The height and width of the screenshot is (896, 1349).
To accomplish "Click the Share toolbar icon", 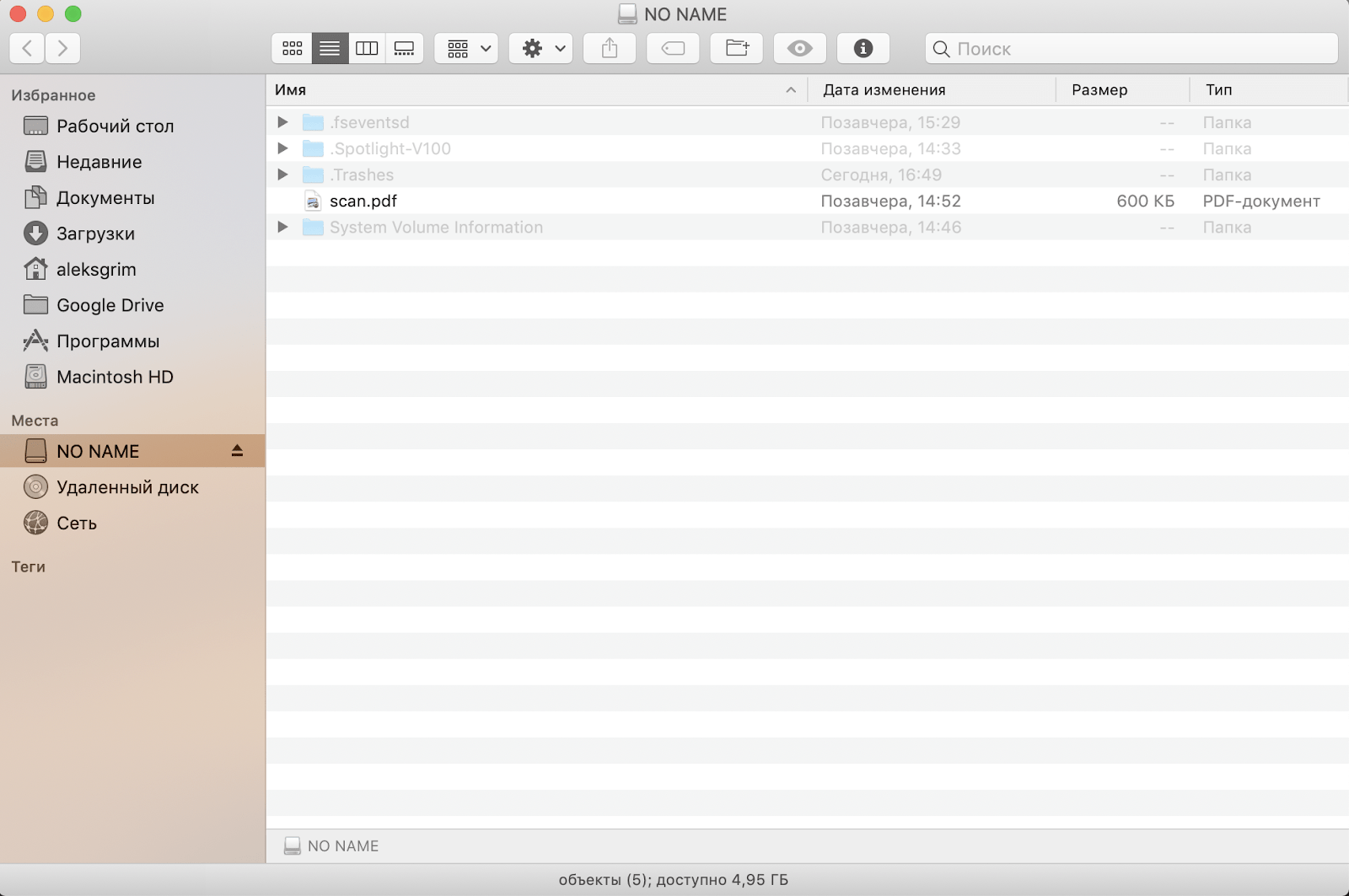I will tap(610, 49).
